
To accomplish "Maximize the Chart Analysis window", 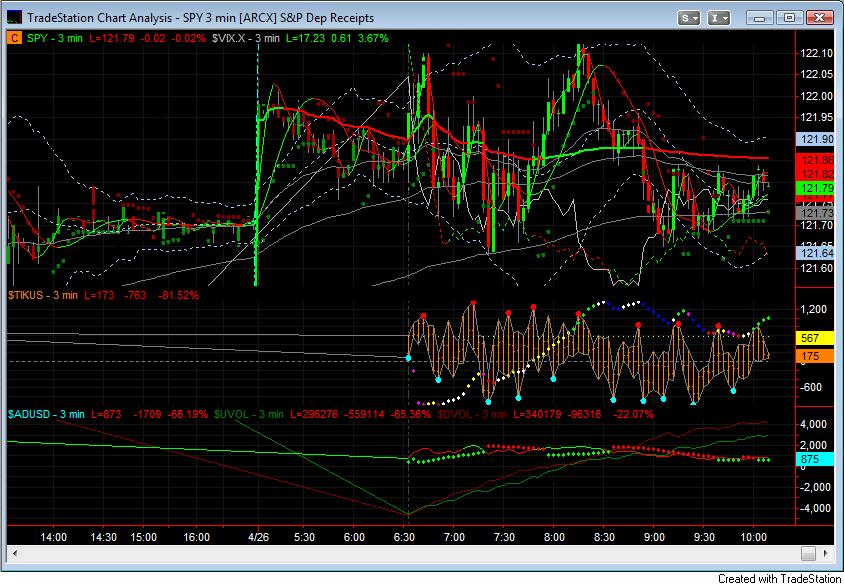I will click(x=789, y=18).
